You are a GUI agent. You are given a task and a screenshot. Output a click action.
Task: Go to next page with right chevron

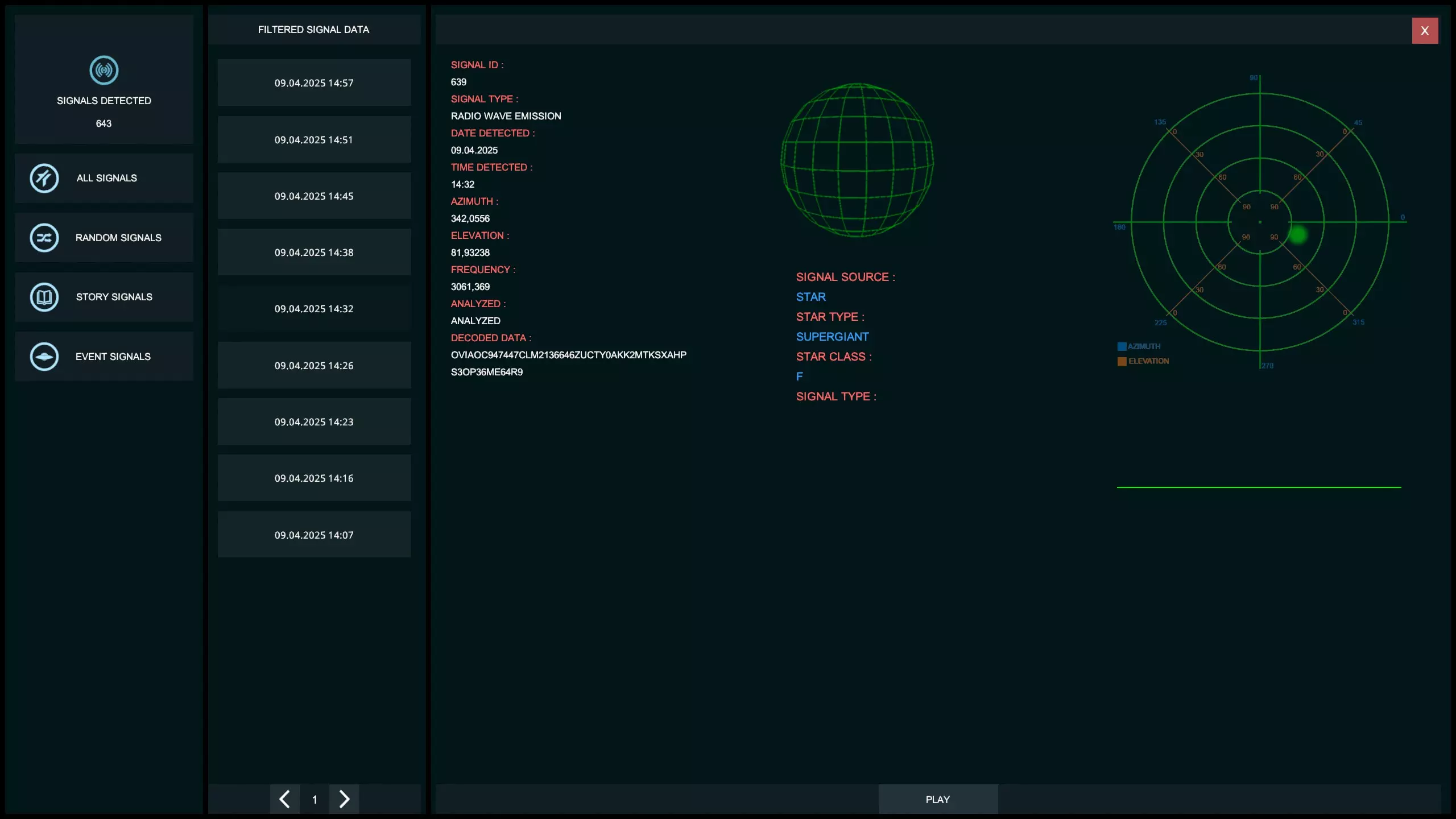coord(344,799)
